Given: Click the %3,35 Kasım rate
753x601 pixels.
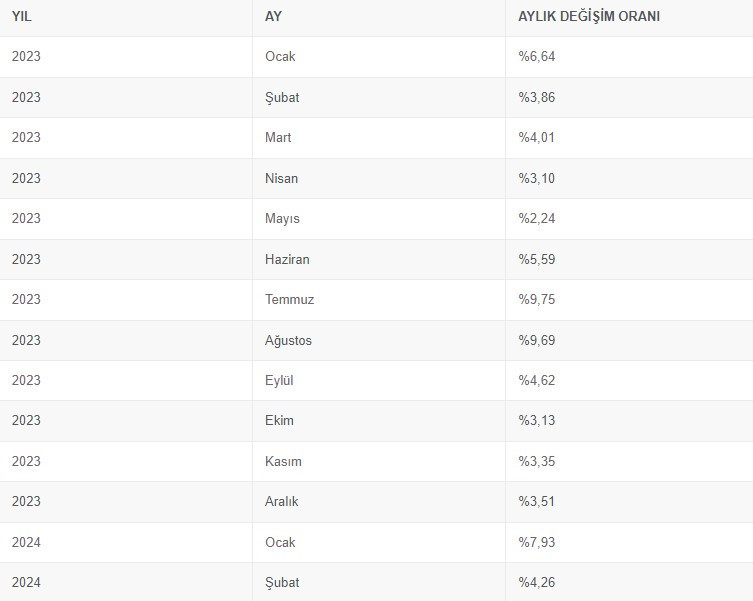Looking at the screenshot, I should point(536,461).
